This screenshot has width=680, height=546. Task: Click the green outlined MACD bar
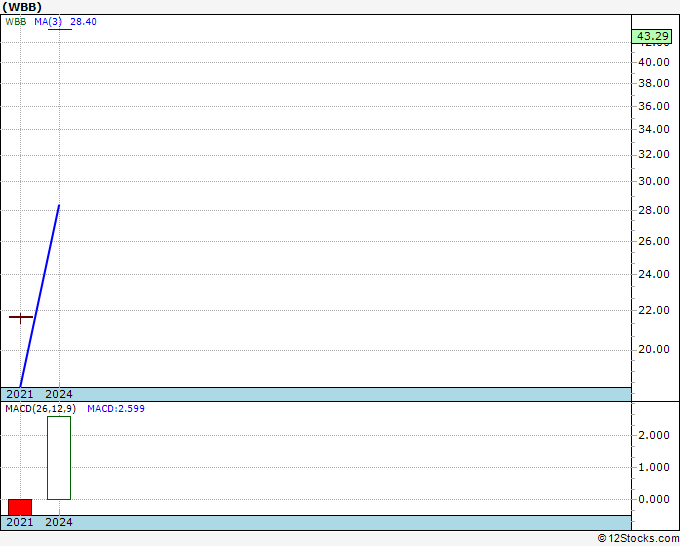[x=59, y=458]
